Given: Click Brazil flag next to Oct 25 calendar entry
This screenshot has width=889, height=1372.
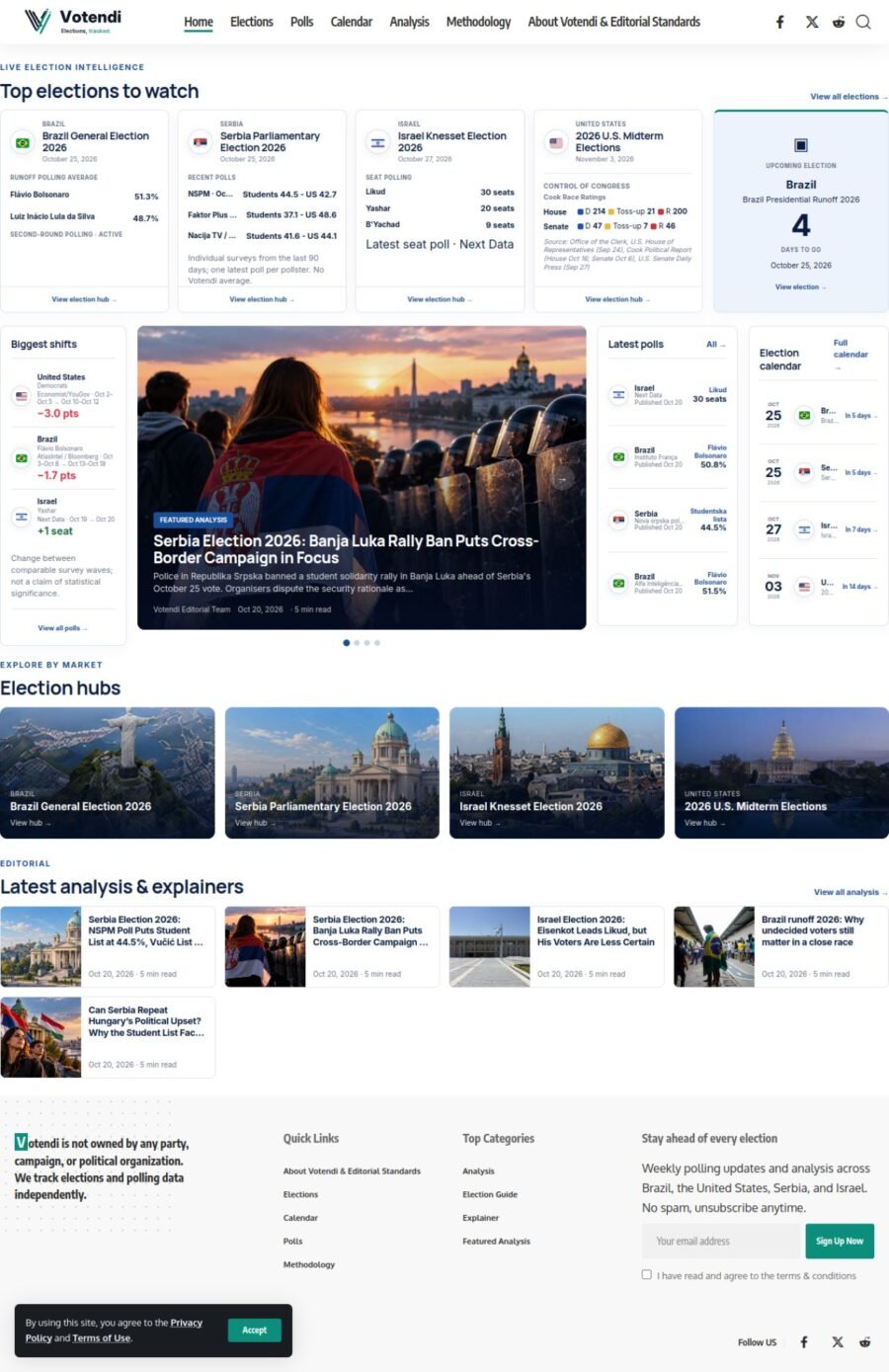Looking at the screenshot, I should [x=804, y=416].
